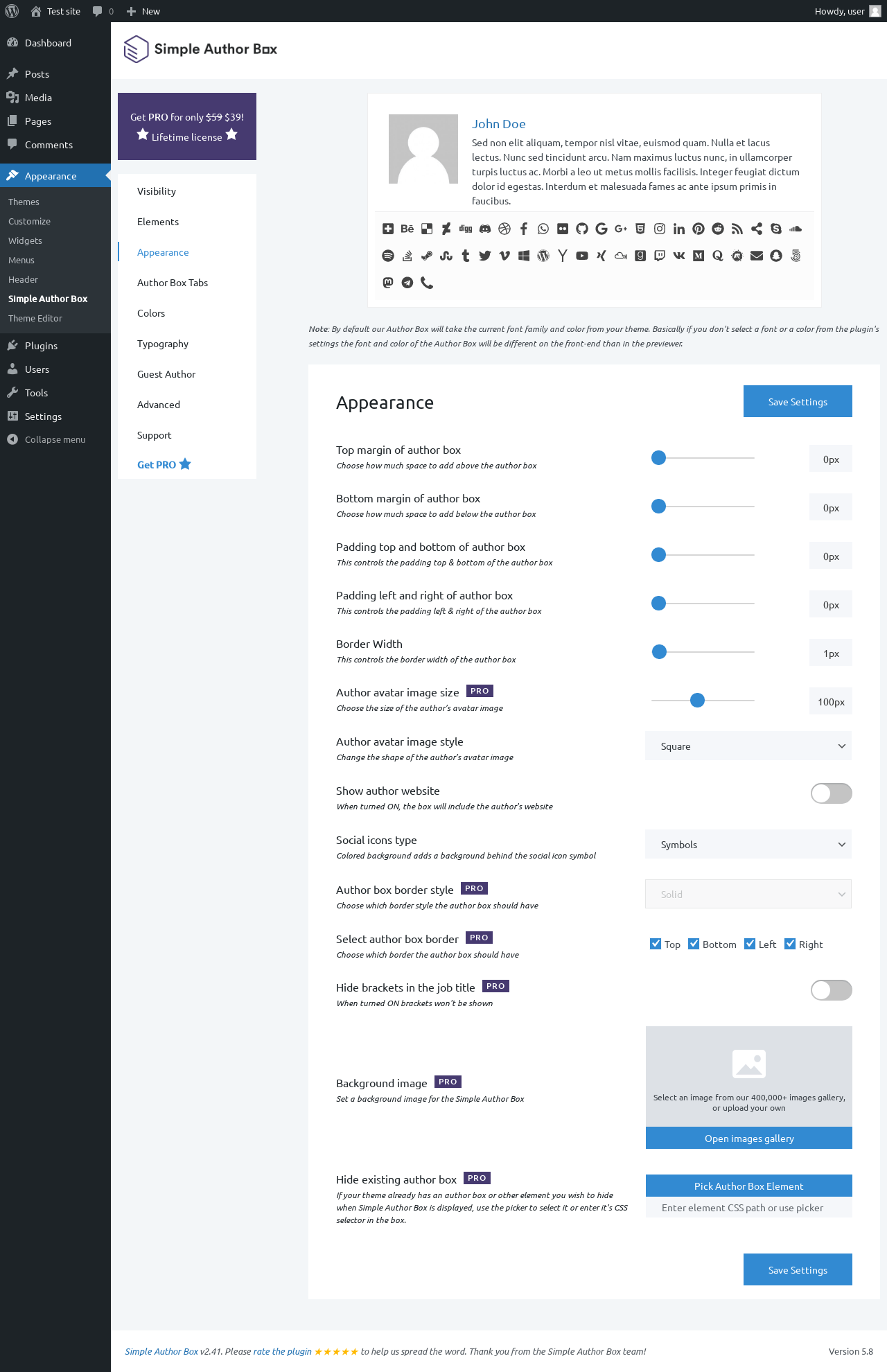
Task: Click the Dribbble social icon
Action: click(504, 229)
